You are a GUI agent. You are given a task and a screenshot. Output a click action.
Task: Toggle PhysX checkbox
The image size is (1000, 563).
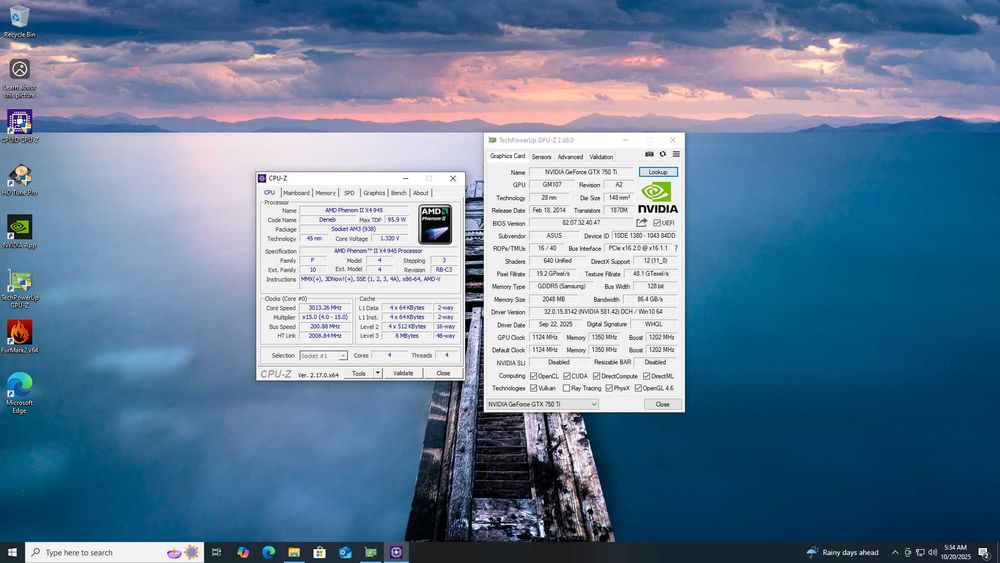[x=609, y=388]
